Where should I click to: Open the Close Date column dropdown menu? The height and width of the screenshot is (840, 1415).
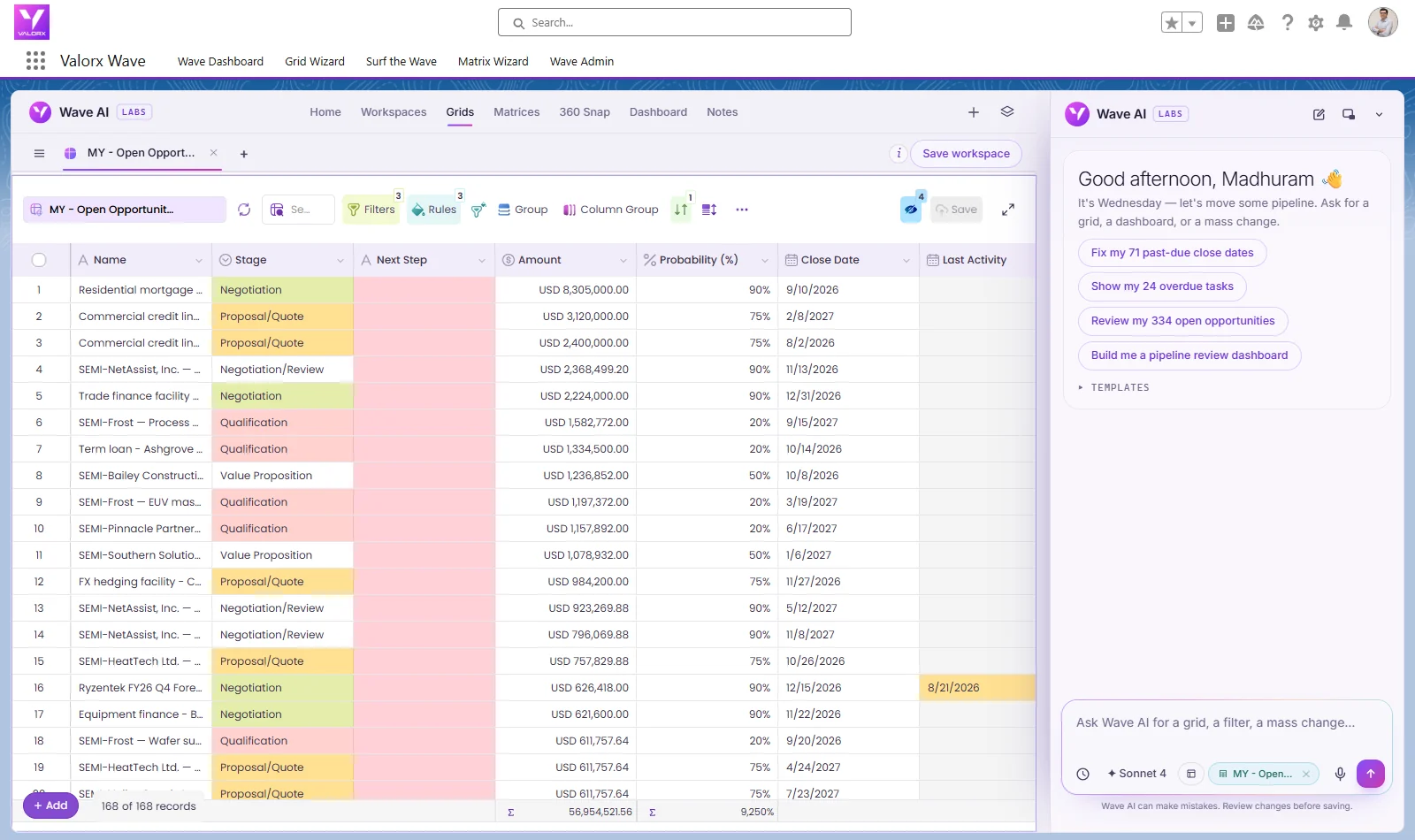click(x=906, y=261)
